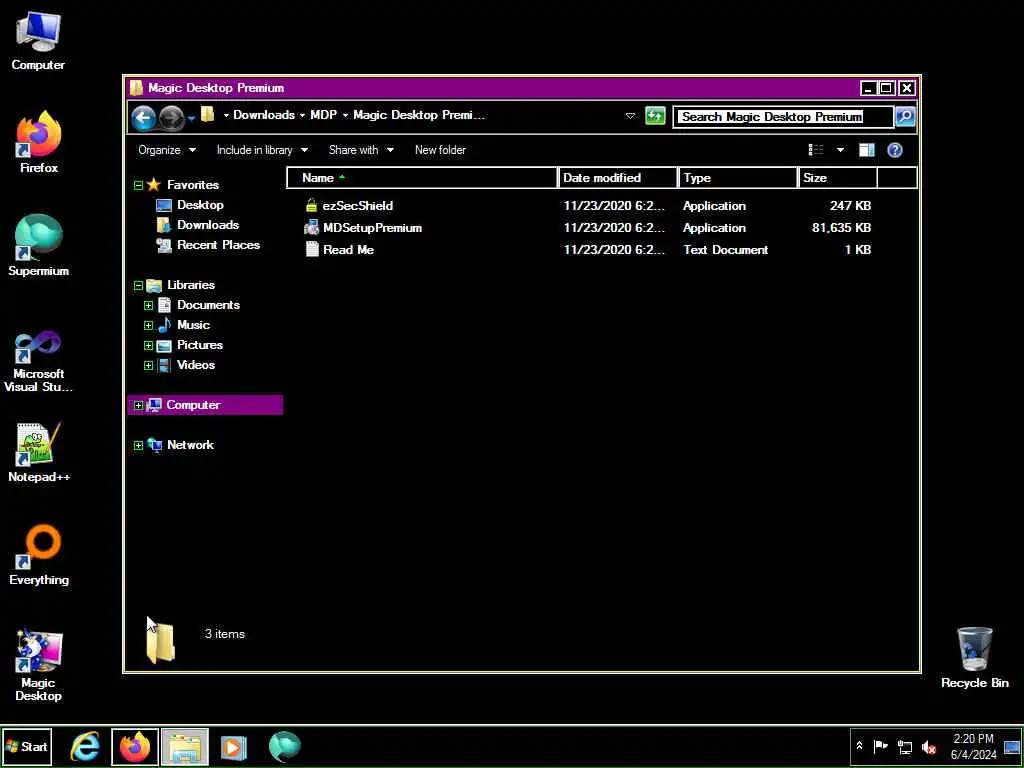The image size is (1024, 768).
Task: Collapse the Libraries tree section
Action: click(x=138, y=285)
